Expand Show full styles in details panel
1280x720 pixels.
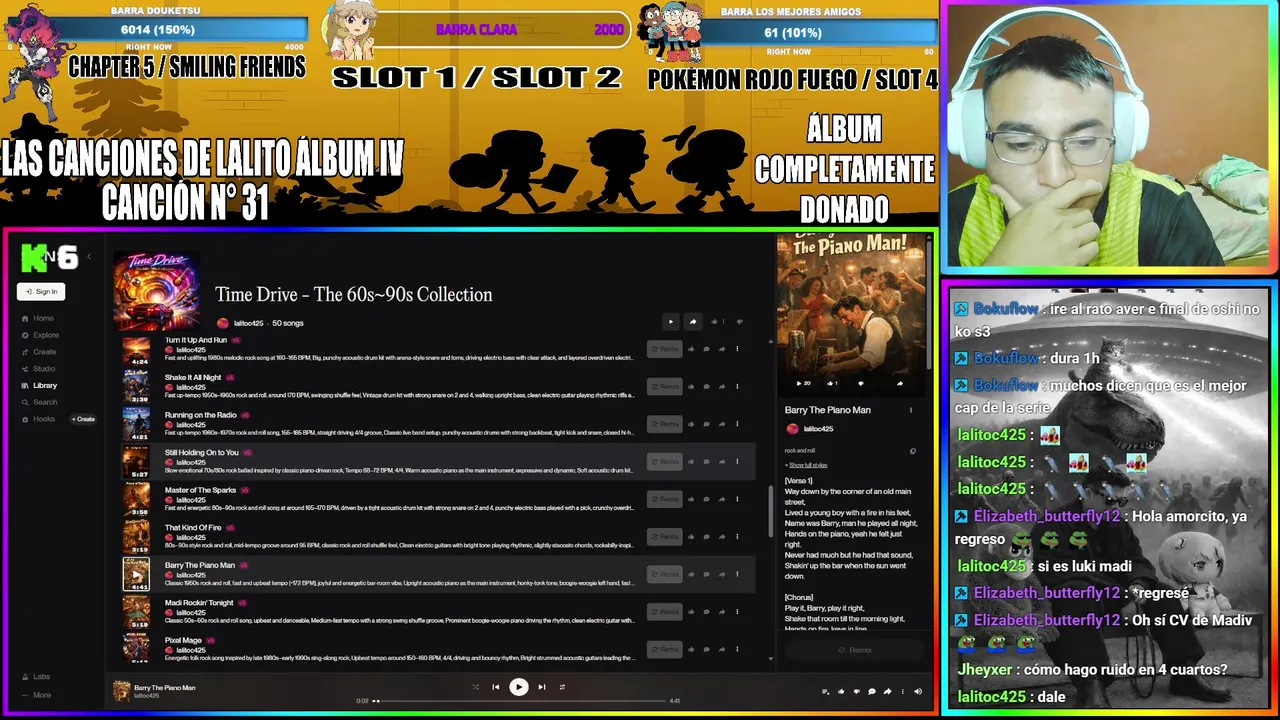pyautogui.click(x=807, y=465)
